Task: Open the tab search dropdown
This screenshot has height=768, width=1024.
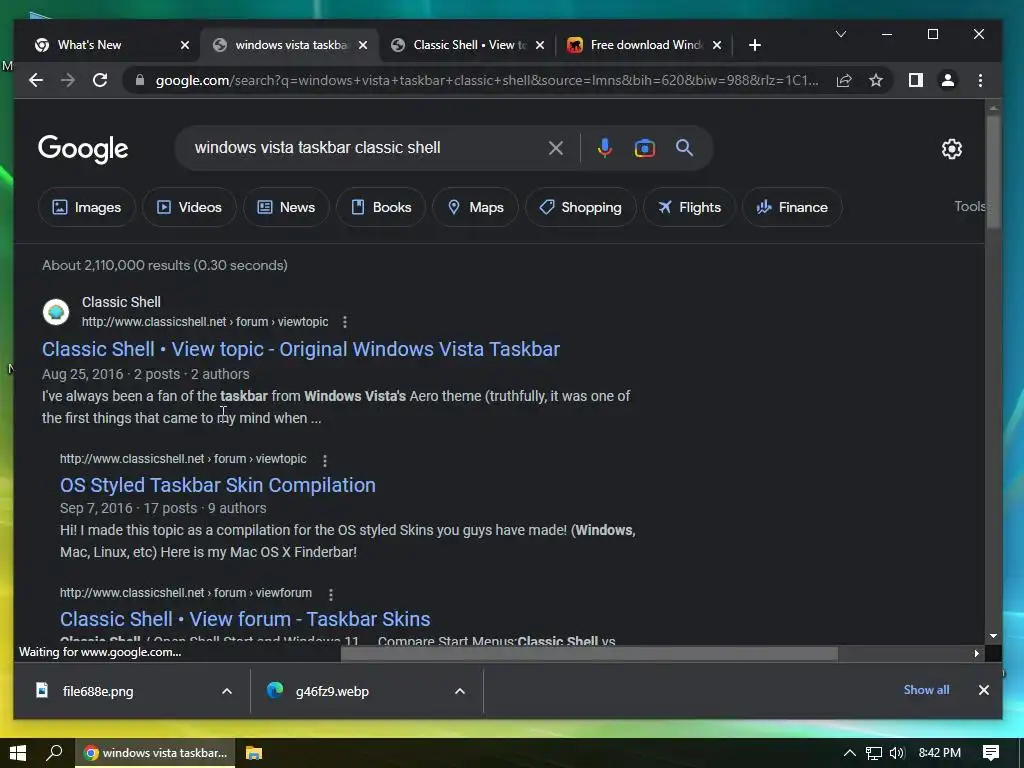Action: coord(841,34)
